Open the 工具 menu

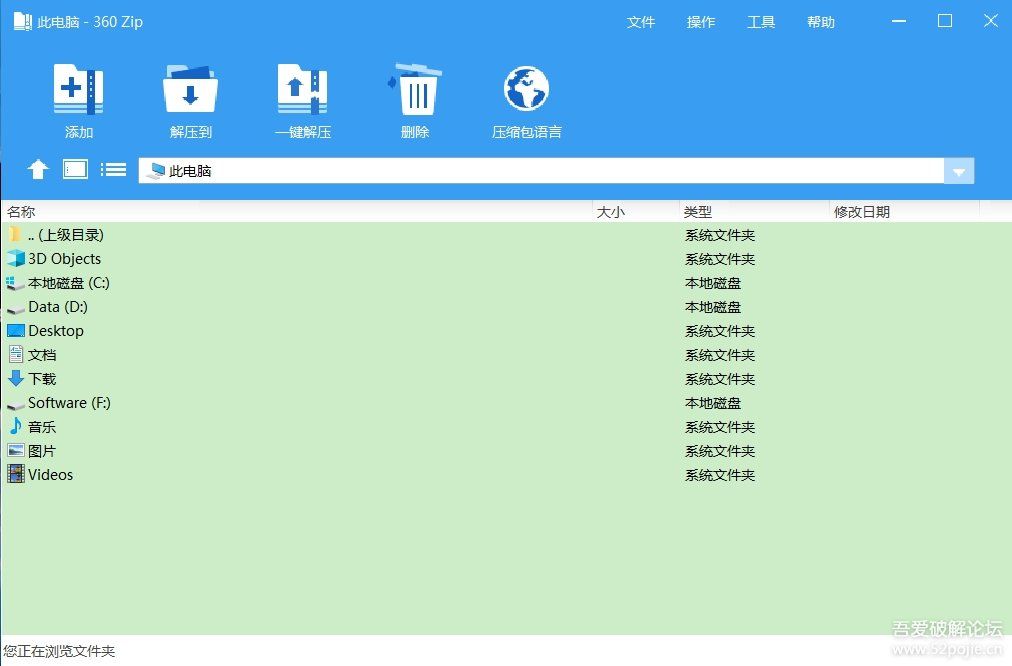tap(761, 22)
